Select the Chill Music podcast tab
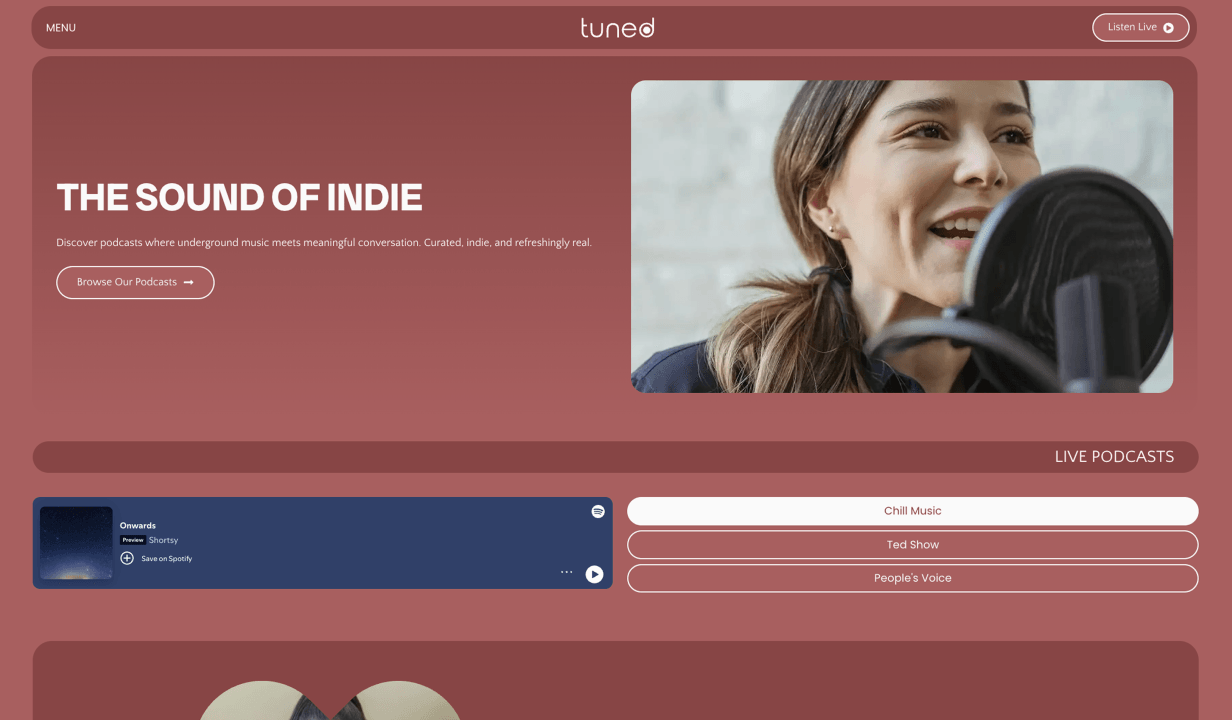Viewport: 1232px width, 720px height. tap(912, 511)
